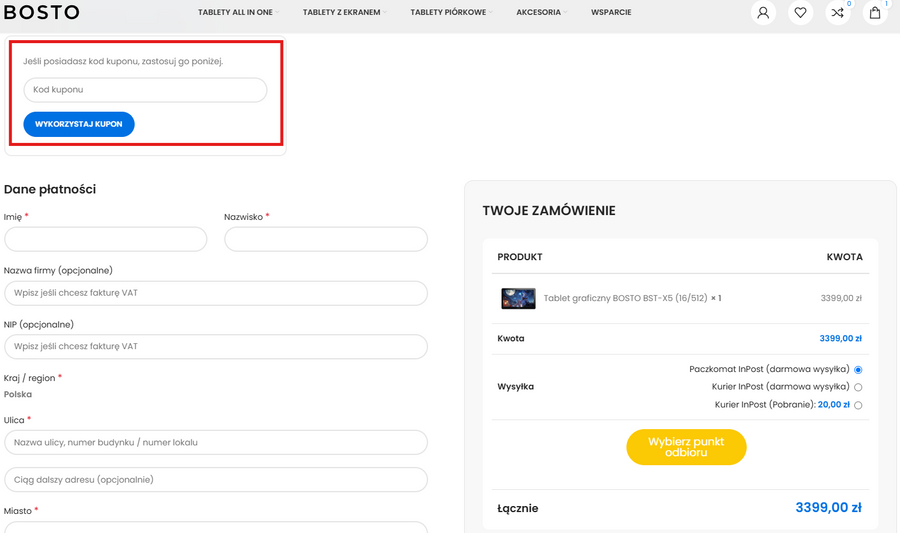This screenshot has height=533, width=900.
Task: Open the Akcesoria menu
Action: click(x=540, y=12)
